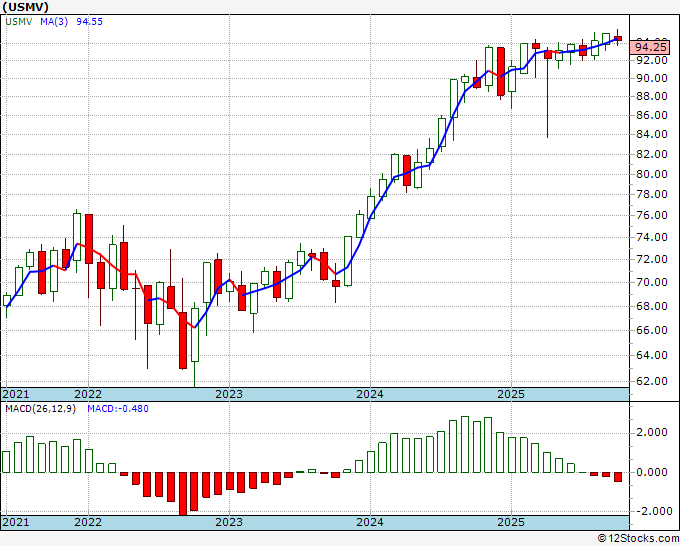Click 2023 on the MACD panel time axis
Image resolution: width=680 pixels, height=546 pixels.
[229, 522]
